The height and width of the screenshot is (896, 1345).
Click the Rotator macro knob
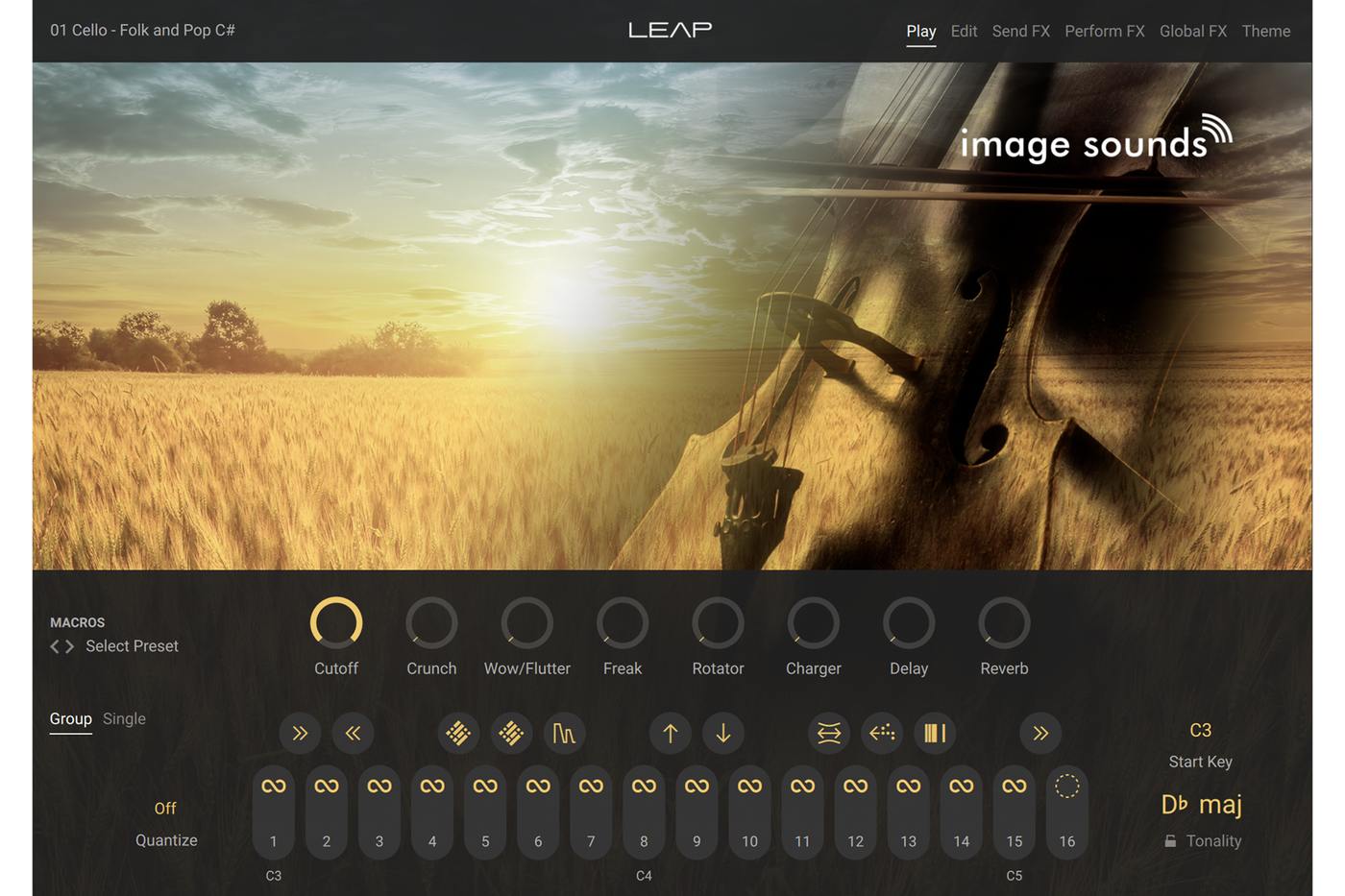tap(718, 622)
